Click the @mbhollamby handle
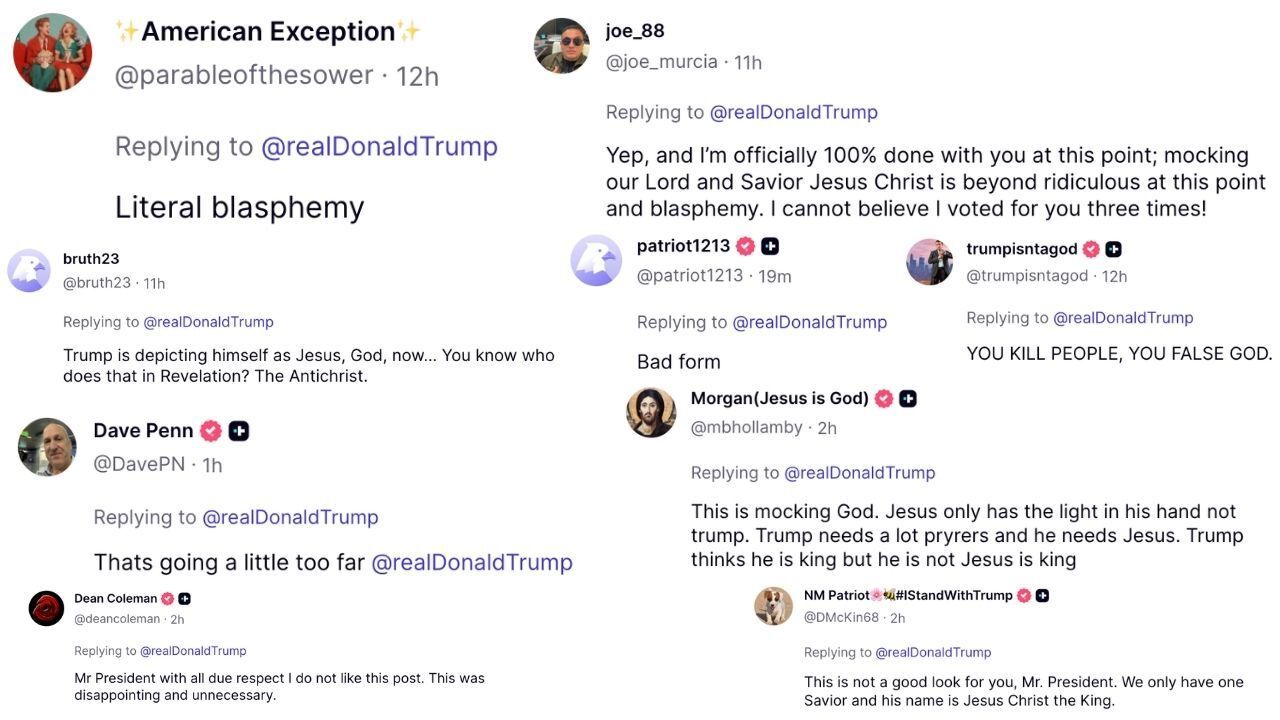The width and height of the screenshot is (1280, 720). pyautogui.click(x=747, y=428)
